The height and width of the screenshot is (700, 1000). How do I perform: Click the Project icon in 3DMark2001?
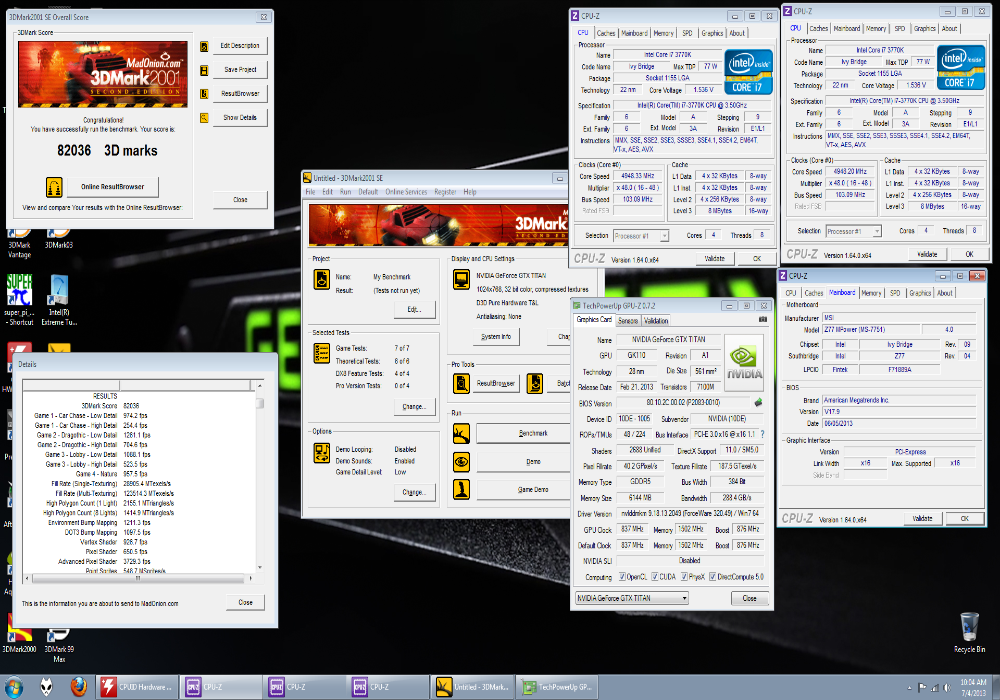(321, 279)
